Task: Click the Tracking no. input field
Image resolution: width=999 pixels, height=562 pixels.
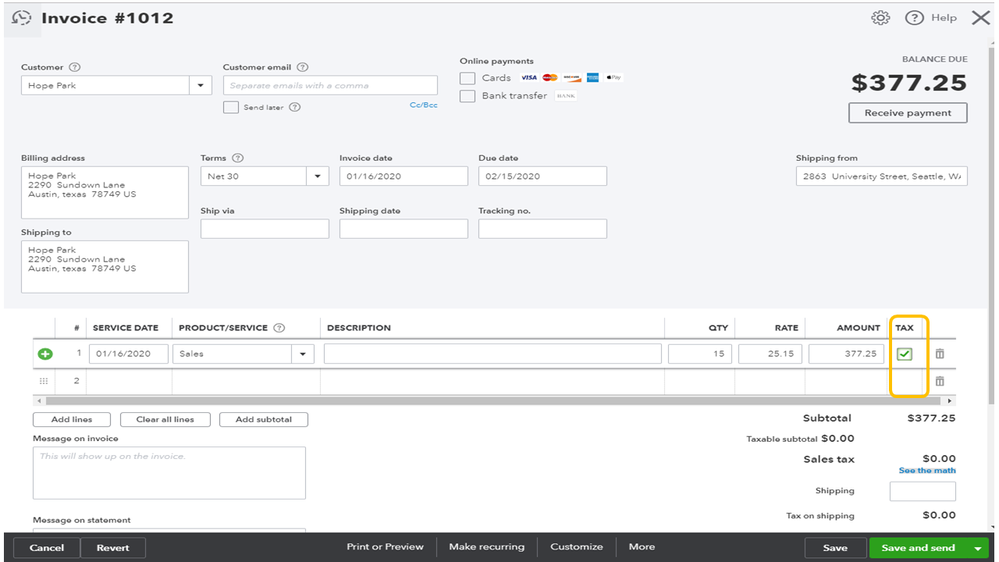Action: pos(542,229)
